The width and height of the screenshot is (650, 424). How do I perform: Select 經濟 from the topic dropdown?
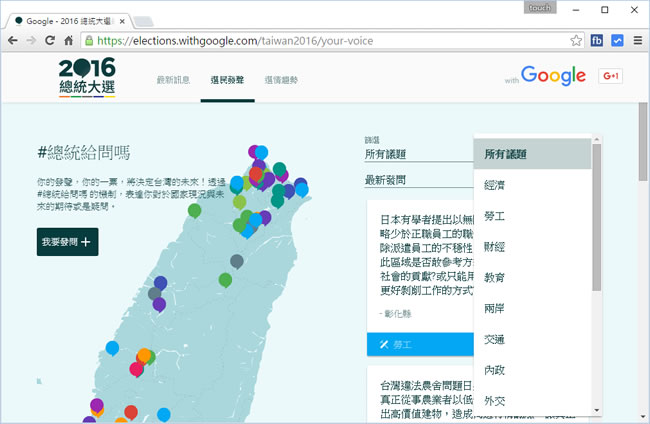(495, 185)
